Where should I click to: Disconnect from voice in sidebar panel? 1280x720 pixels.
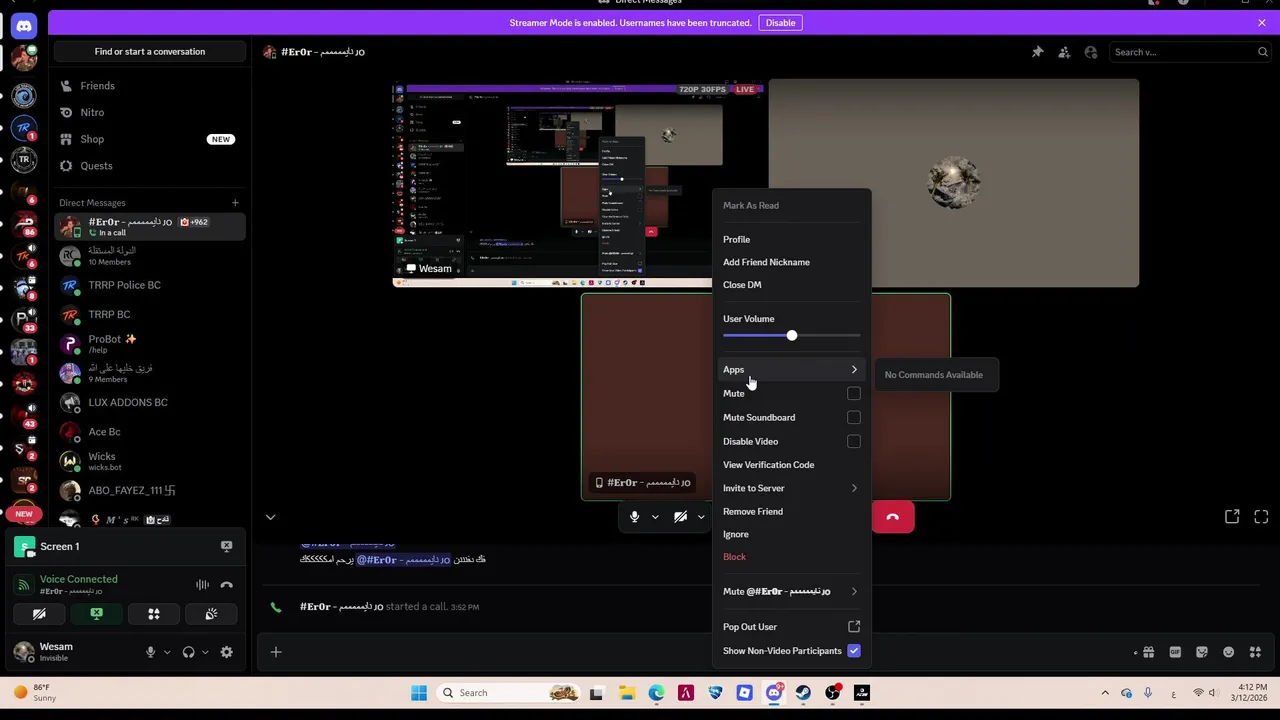point(227,585)
